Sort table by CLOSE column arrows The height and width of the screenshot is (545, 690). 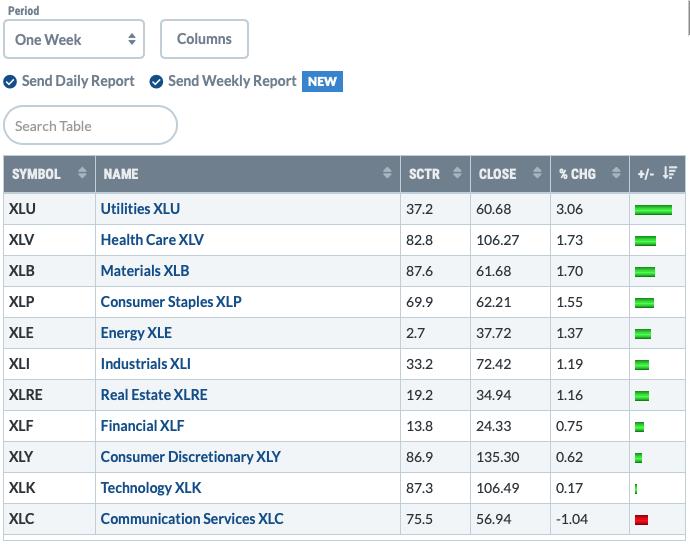pyautogui.click(x=537, y=173)
